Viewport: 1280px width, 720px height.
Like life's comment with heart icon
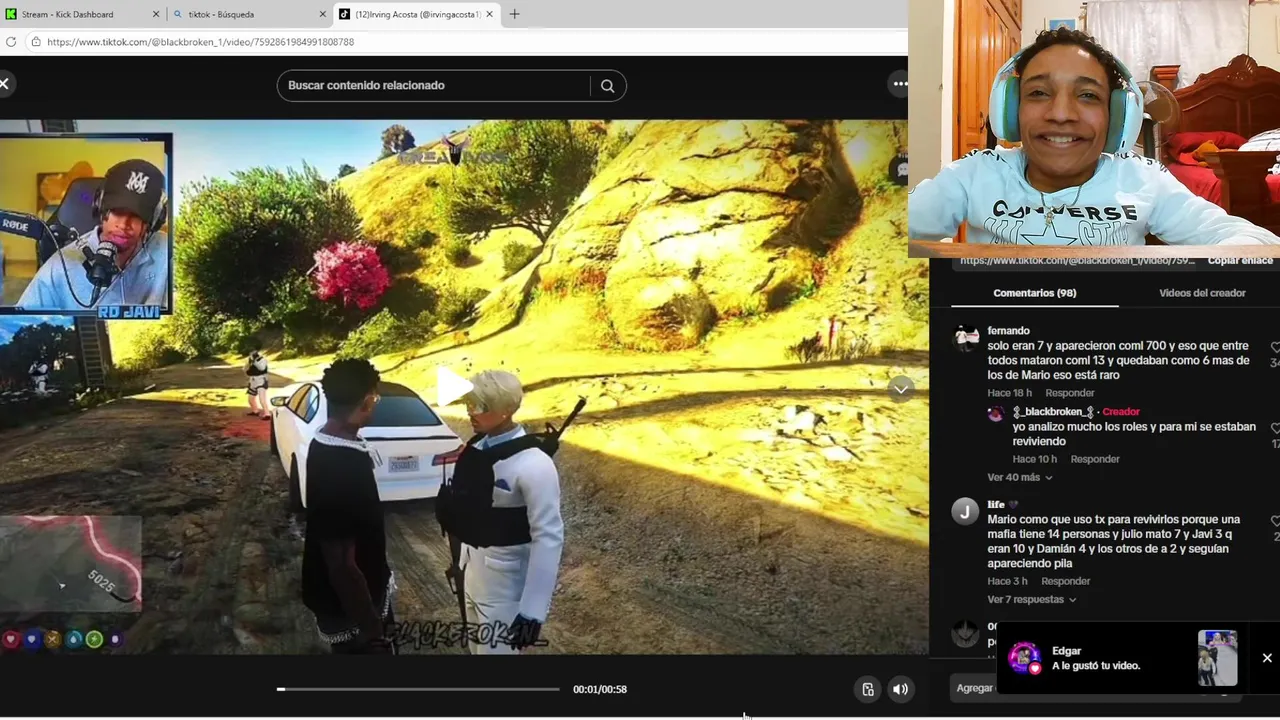coord(1275,521)
